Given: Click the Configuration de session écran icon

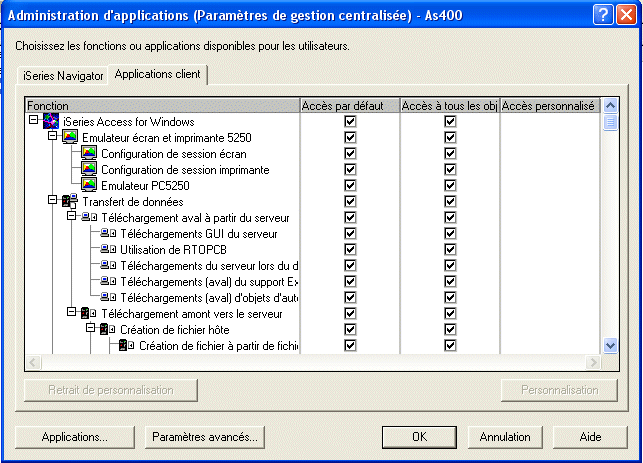Looking at the screenshot, I should (89, 153).
